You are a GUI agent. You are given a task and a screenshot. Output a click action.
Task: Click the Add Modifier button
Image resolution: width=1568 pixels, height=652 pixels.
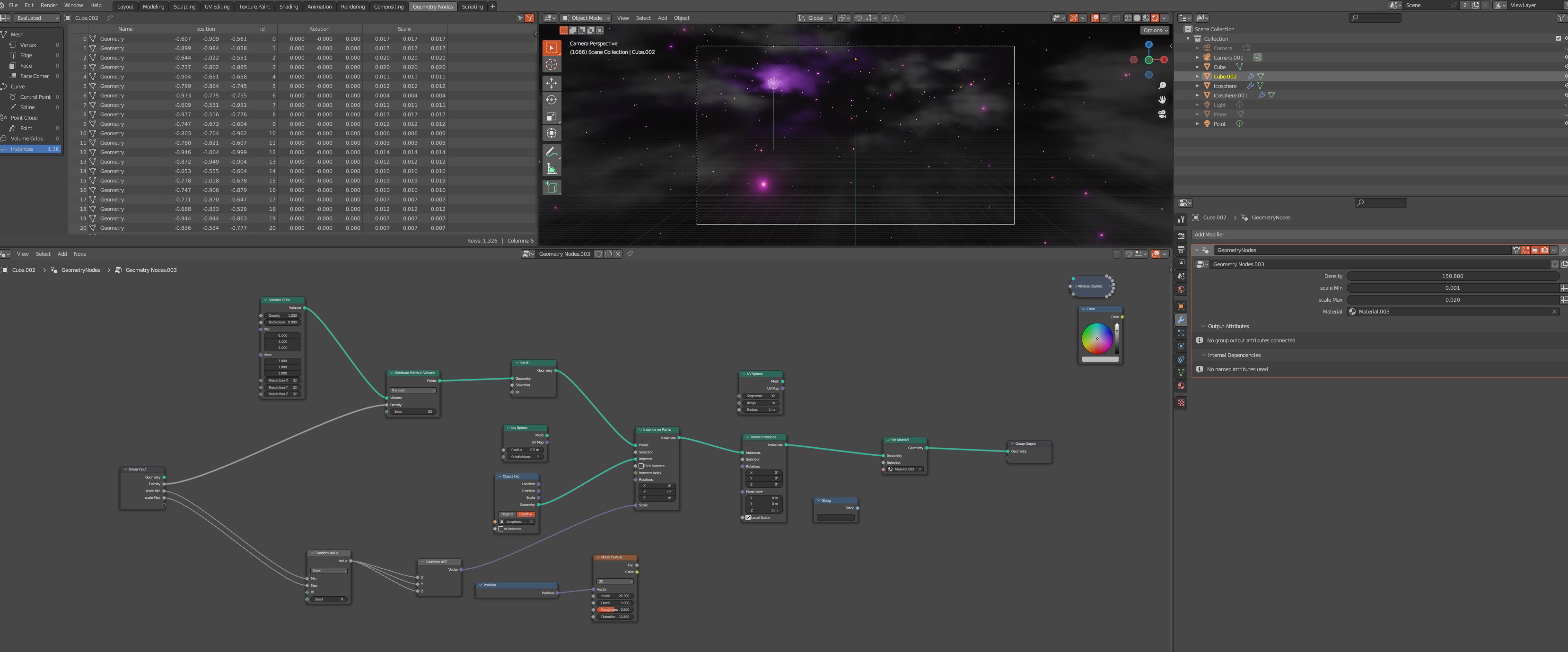coord(1379,234)
